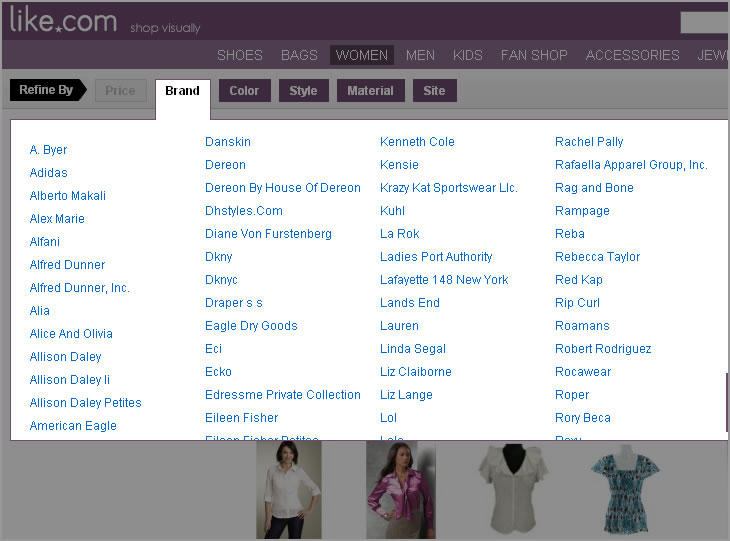Select the Rip Curl brand
Screen dimensions: 730x541
point(577,303)
